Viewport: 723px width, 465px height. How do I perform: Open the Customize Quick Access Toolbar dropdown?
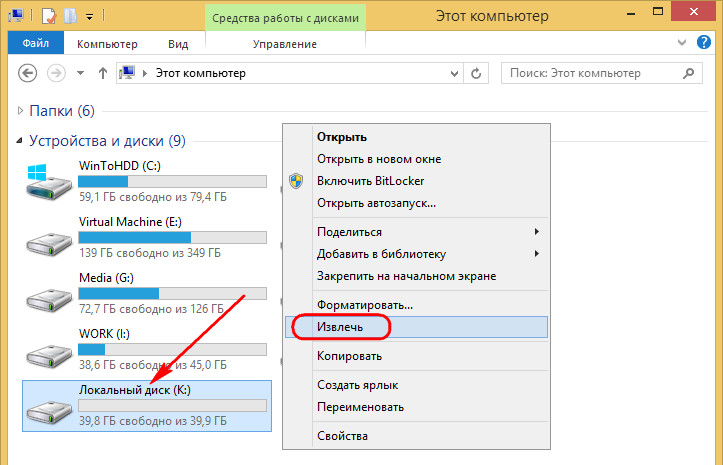point(89,17)
